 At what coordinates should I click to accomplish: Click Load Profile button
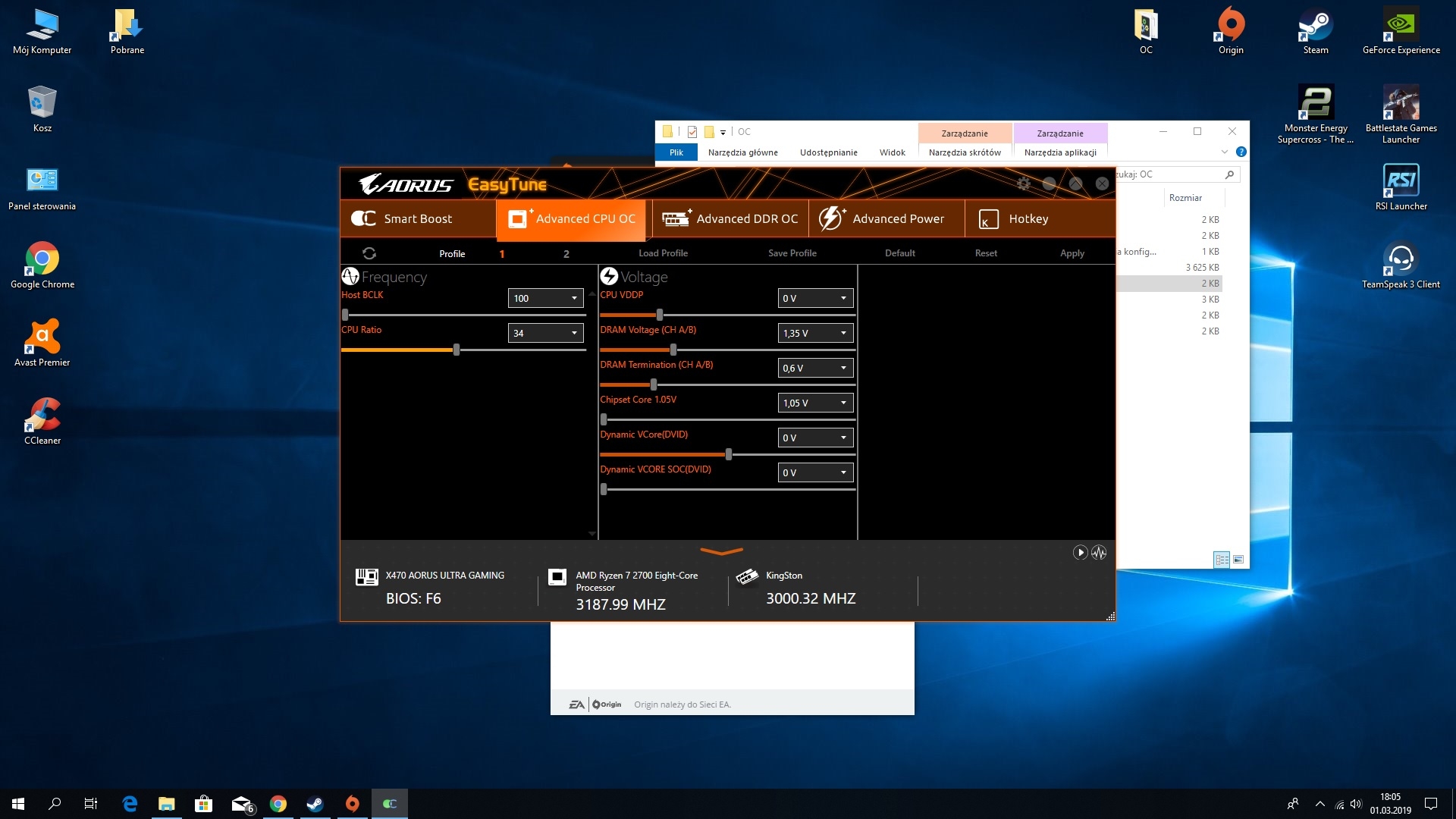coord(663,253)
